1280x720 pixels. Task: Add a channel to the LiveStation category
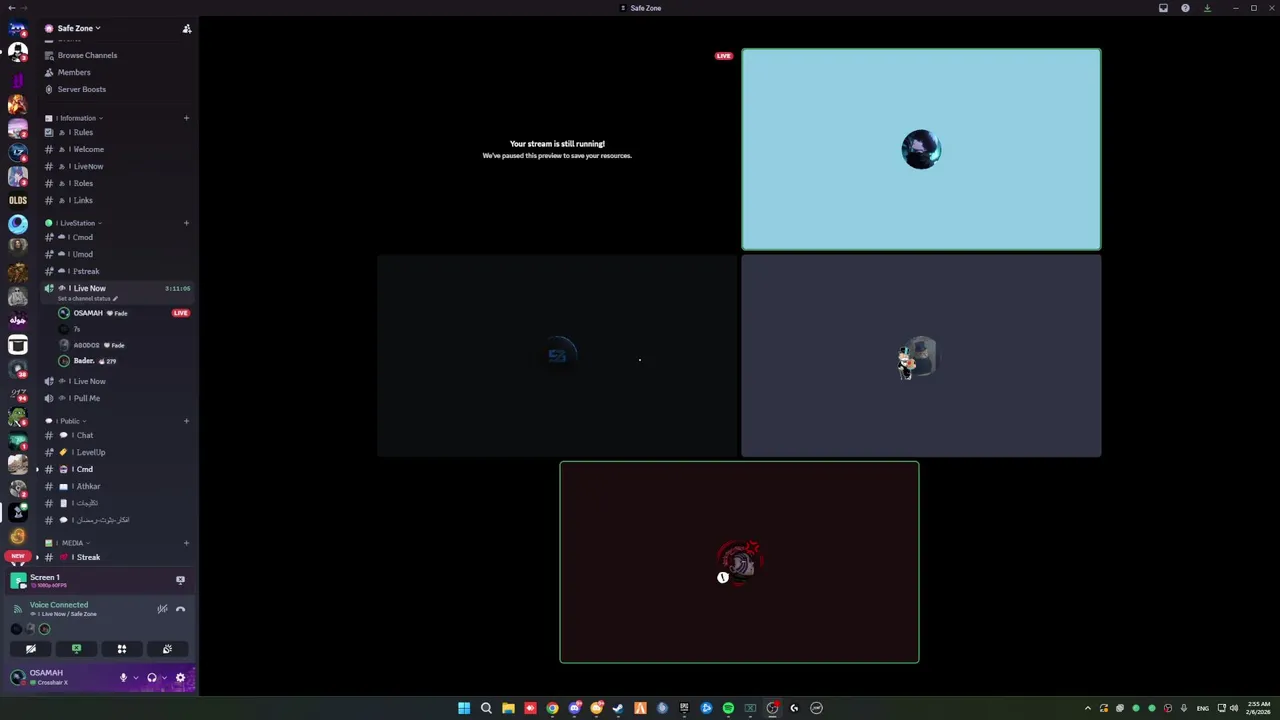coord(186,223)
